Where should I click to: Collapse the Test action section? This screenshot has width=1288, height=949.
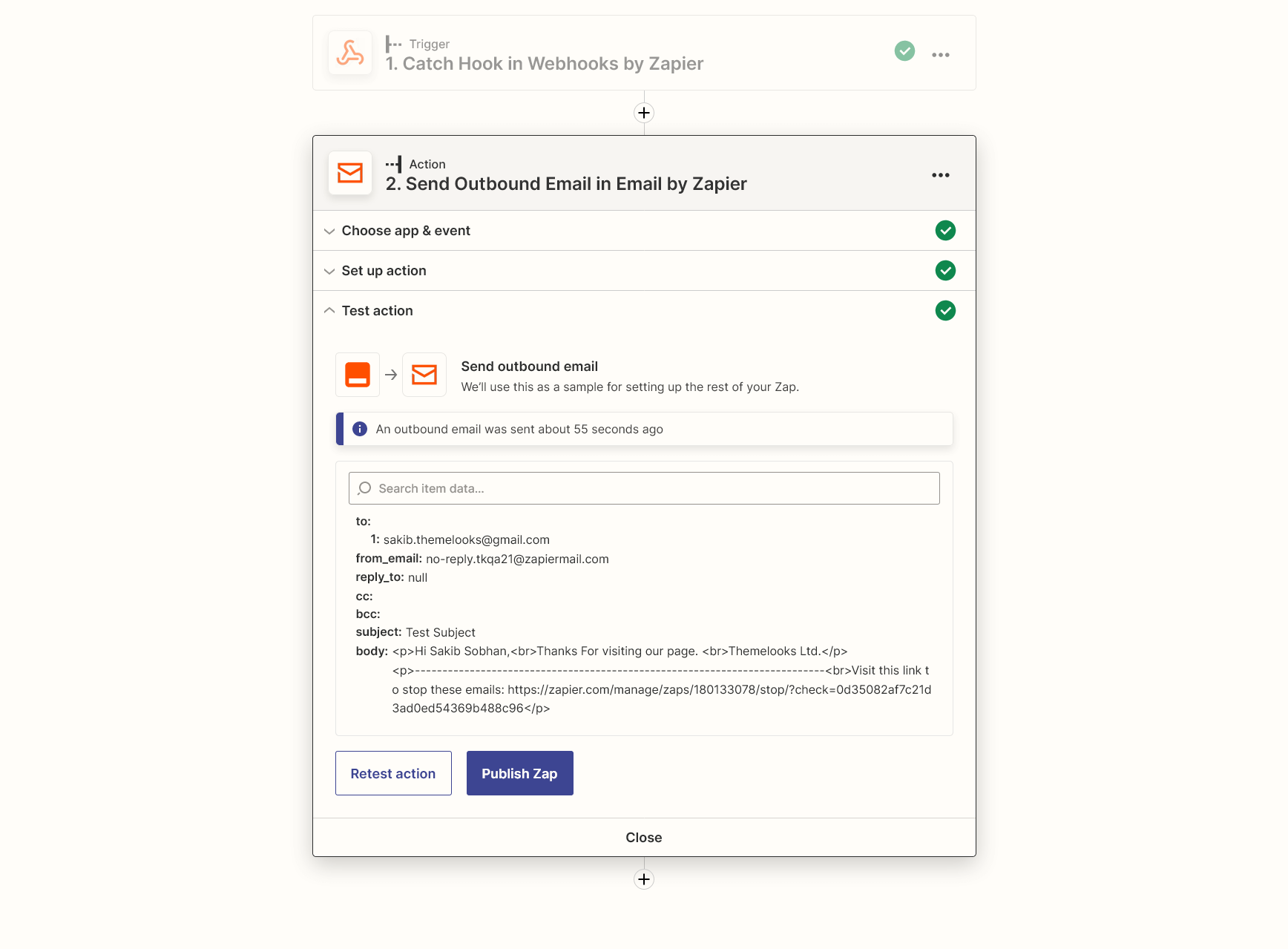pyautogui.click(x=377, y=311)
